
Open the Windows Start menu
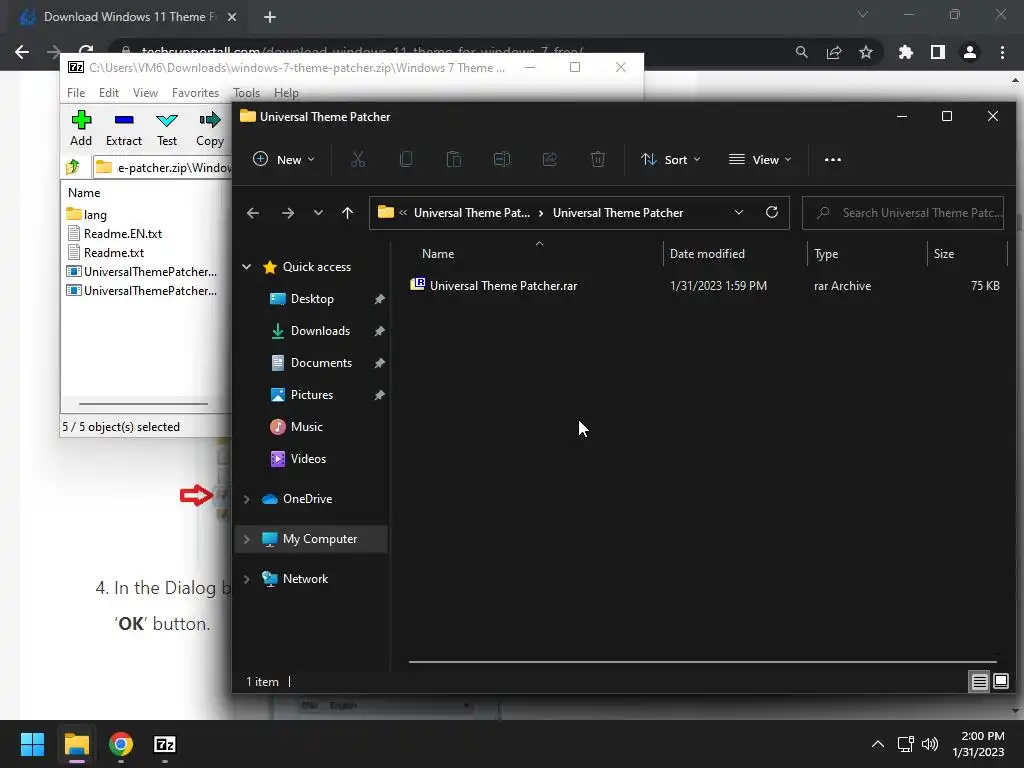32,744
